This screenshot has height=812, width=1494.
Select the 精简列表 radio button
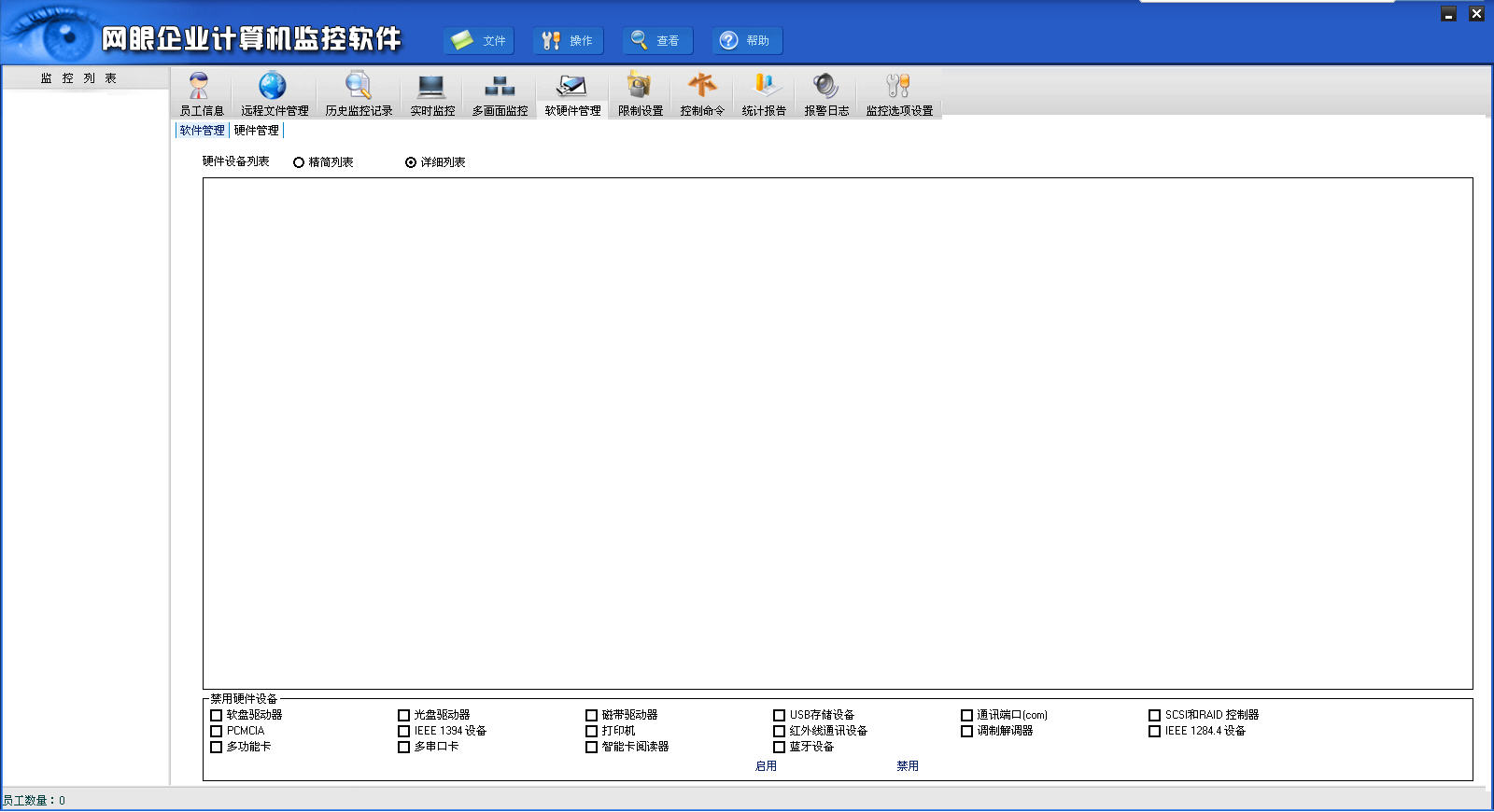(299, 162)
